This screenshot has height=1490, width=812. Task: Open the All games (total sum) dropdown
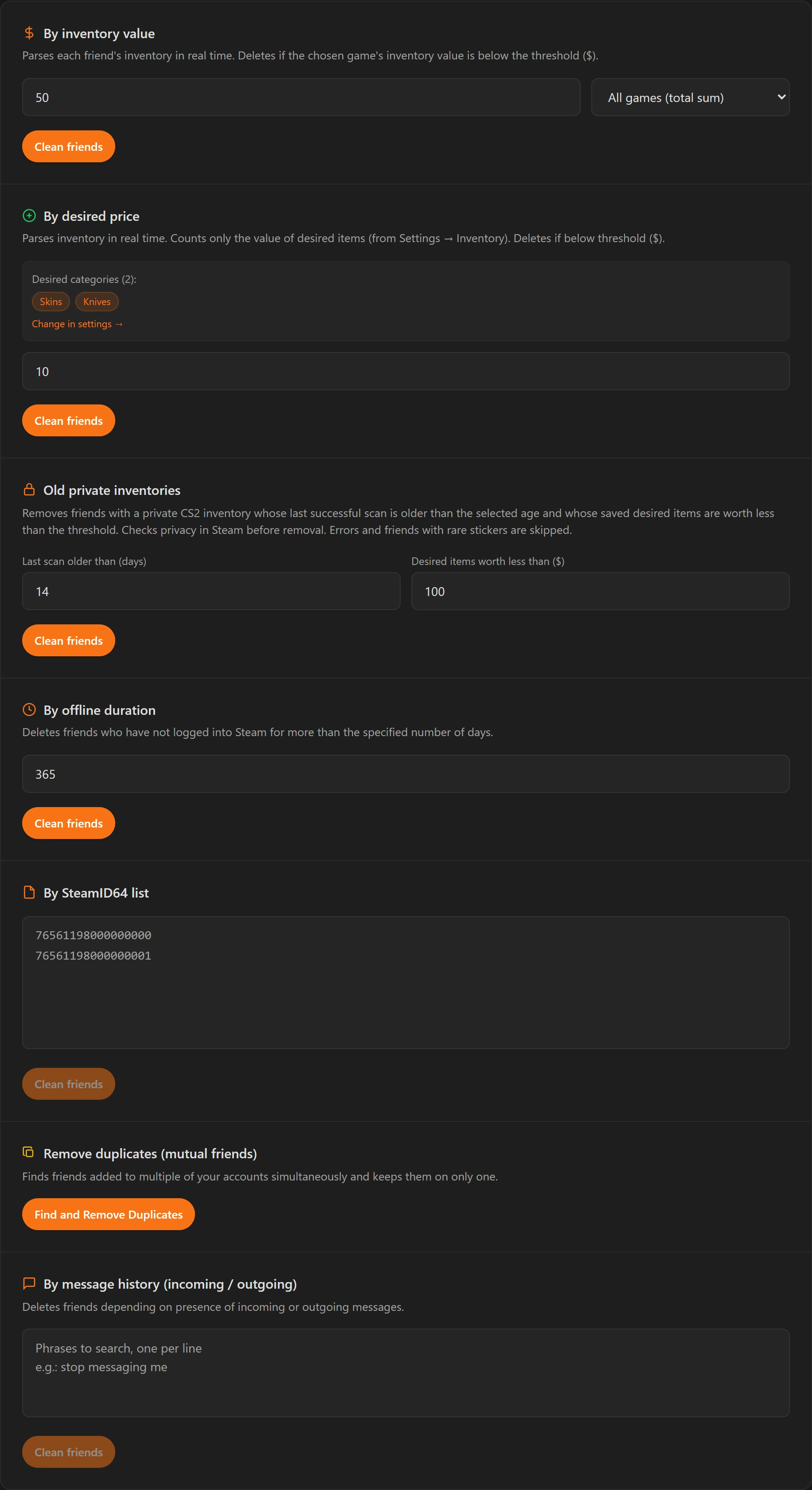pyautogui.click(x=690, y=97)
